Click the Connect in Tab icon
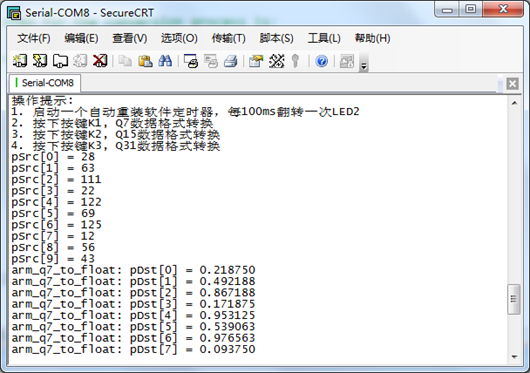 pos(60,61)
